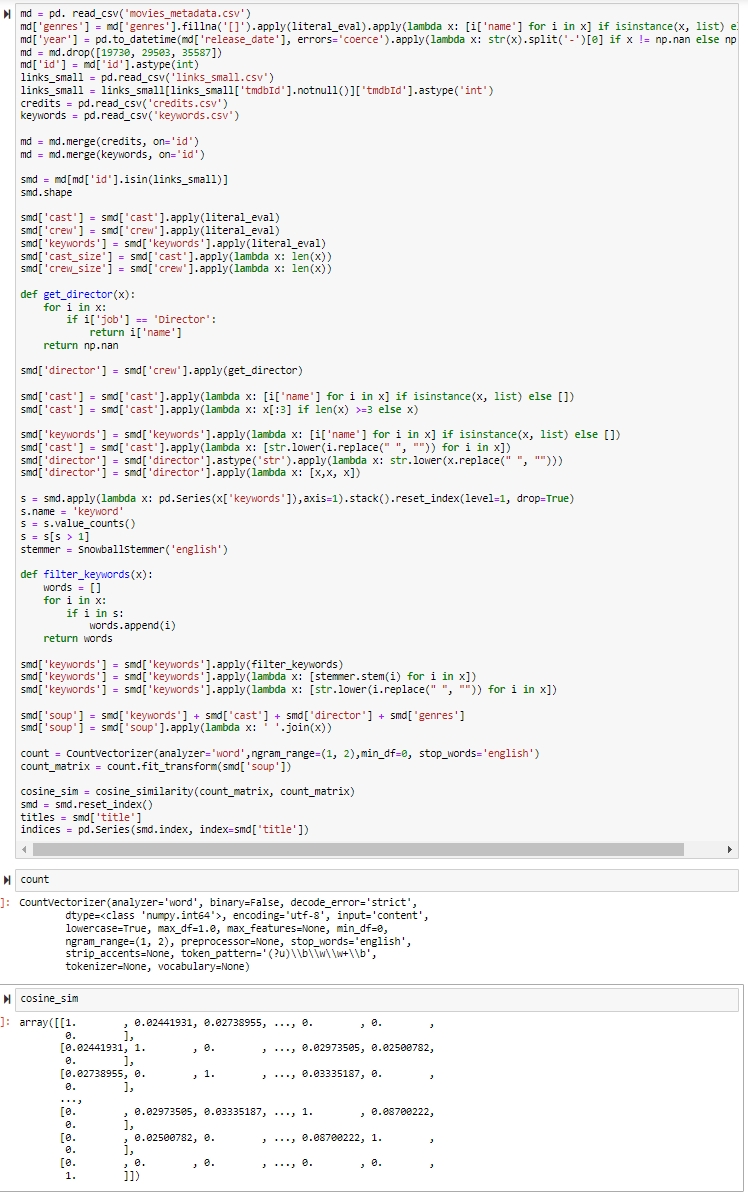Click the line "count_matrix = count.fit_transform(smd['soup'])"
This screenshot has height=1195, width=748.
pyautogui.click(x=156, y=766)
